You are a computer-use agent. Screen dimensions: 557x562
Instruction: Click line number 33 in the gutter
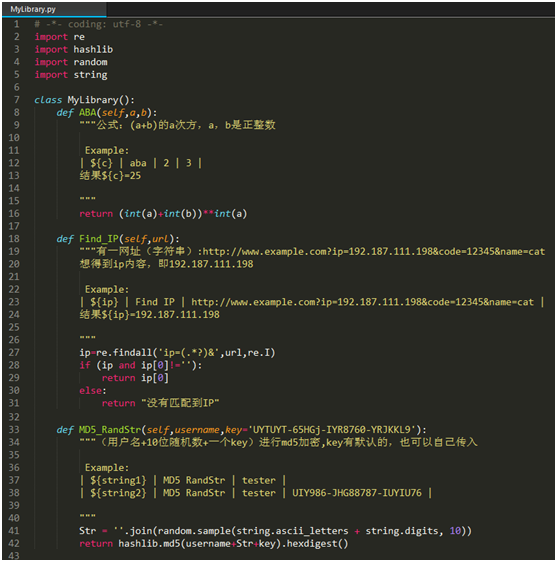14,429
